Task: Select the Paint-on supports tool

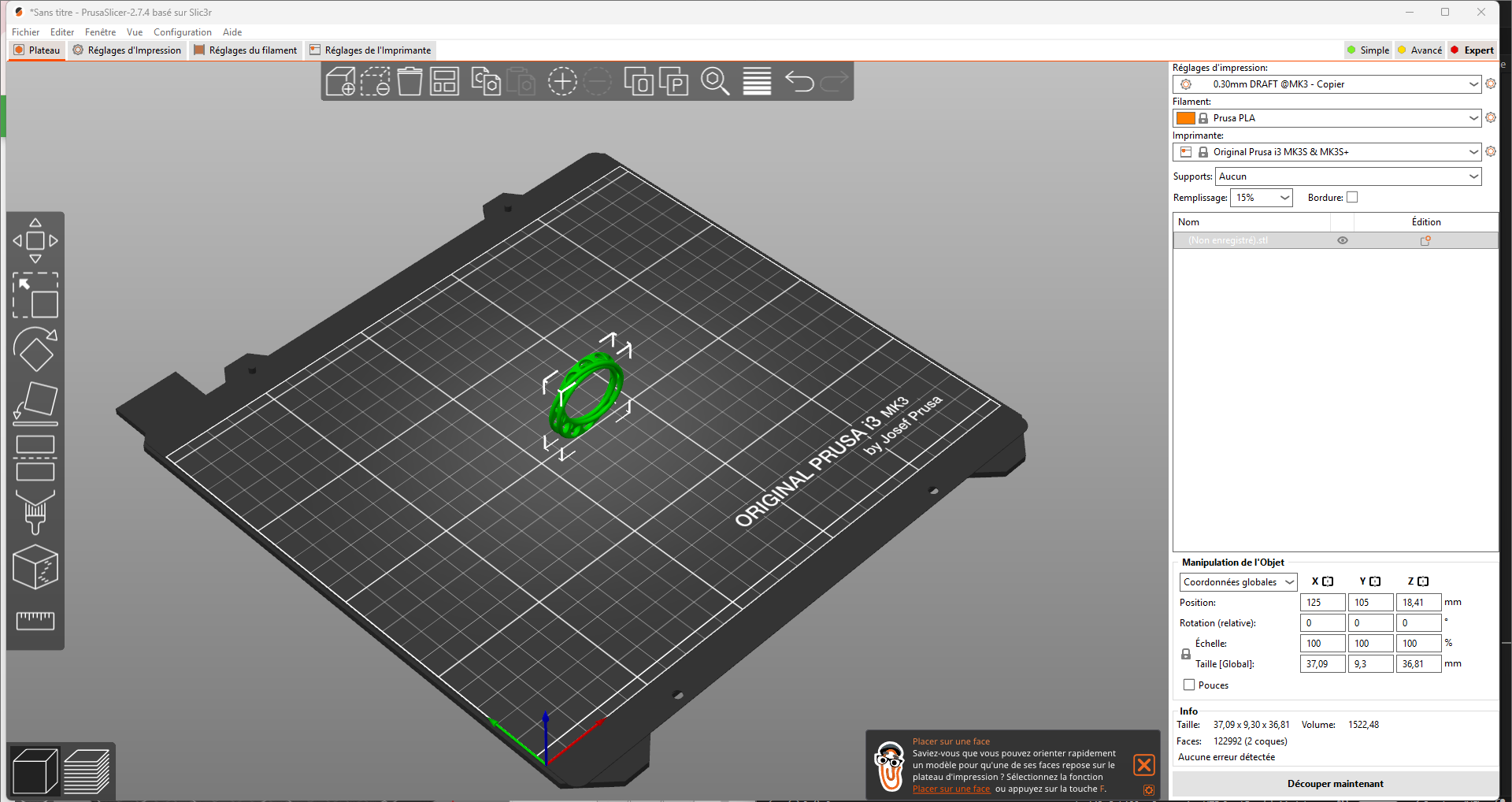Action: (35, 512)
